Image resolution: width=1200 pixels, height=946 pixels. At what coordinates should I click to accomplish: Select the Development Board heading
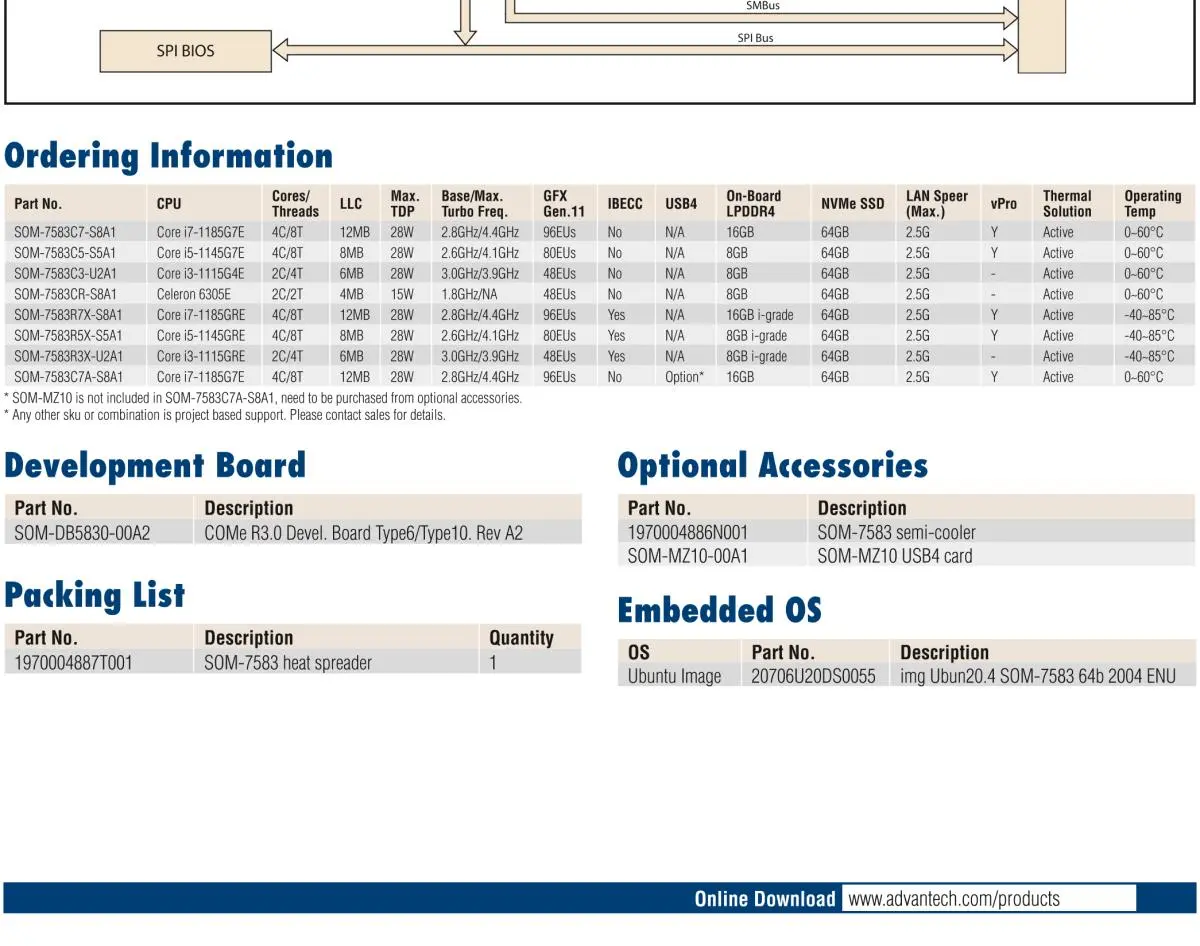[x=155, y=466]
